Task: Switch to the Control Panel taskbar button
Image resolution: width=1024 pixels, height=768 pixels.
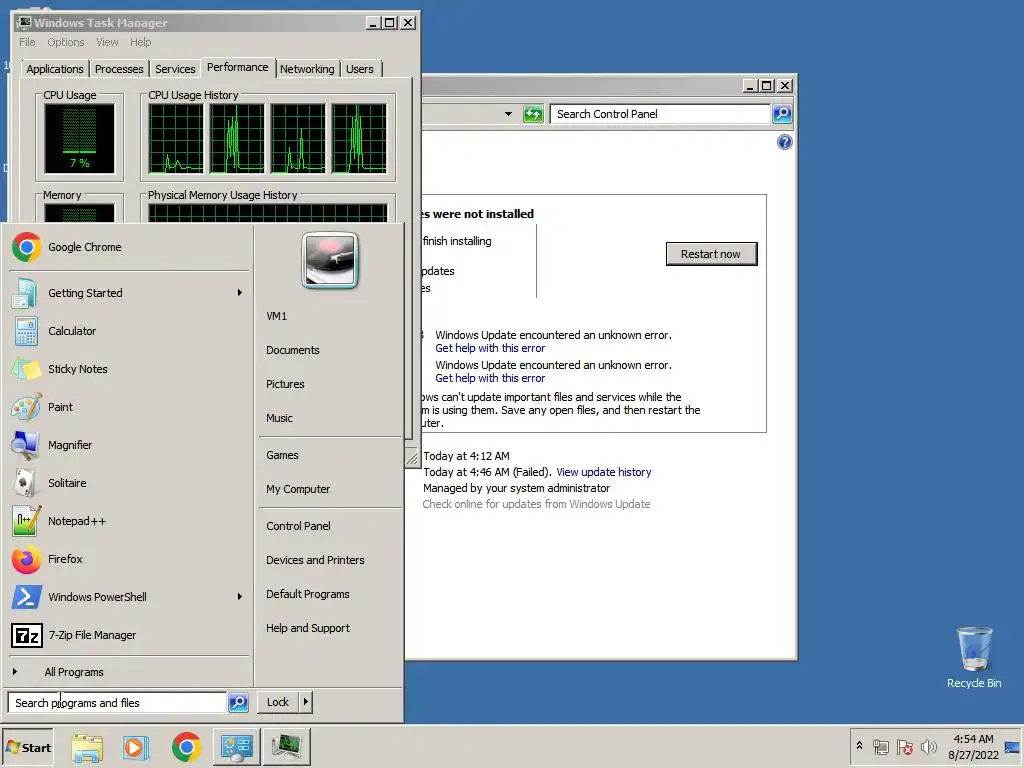Action: [x=236, y=747]
